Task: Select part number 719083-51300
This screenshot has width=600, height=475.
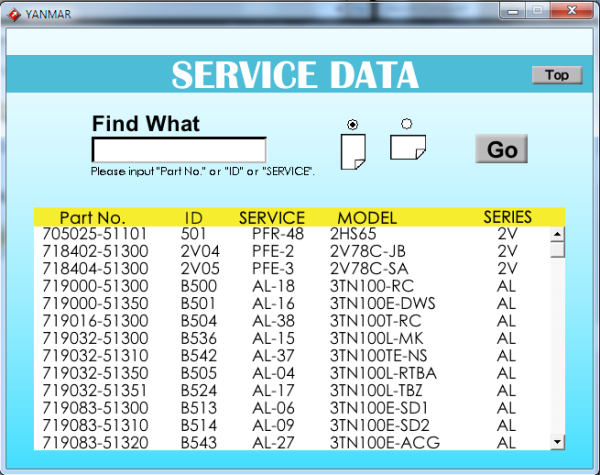Action: click(x=95, y=408)
